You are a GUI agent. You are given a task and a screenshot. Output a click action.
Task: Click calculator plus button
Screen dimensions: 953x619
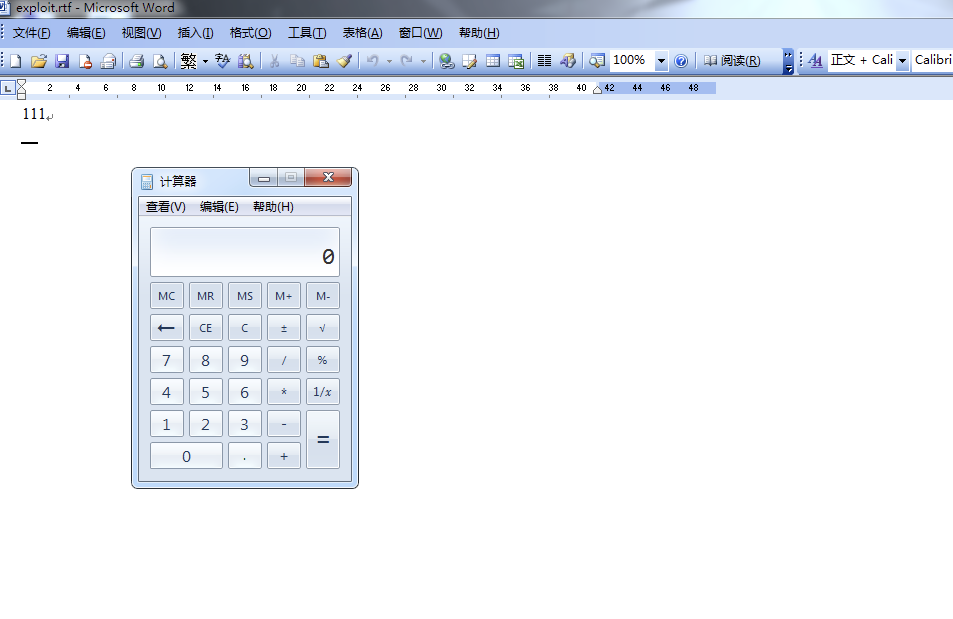click(284, 456)
